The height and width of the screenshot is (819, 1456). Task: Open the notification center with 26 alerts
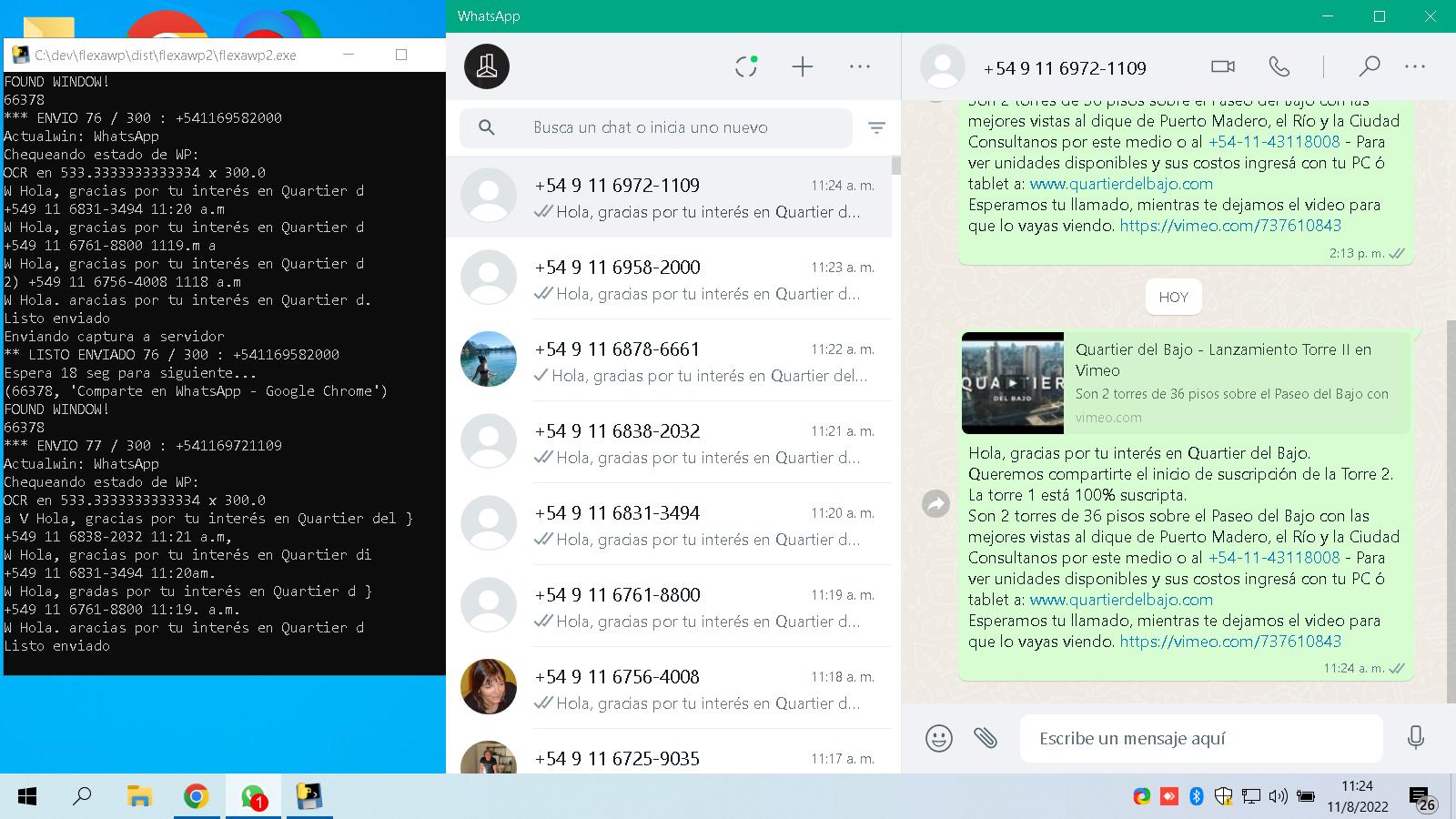pyautogui.click(x=1422, y=800)
